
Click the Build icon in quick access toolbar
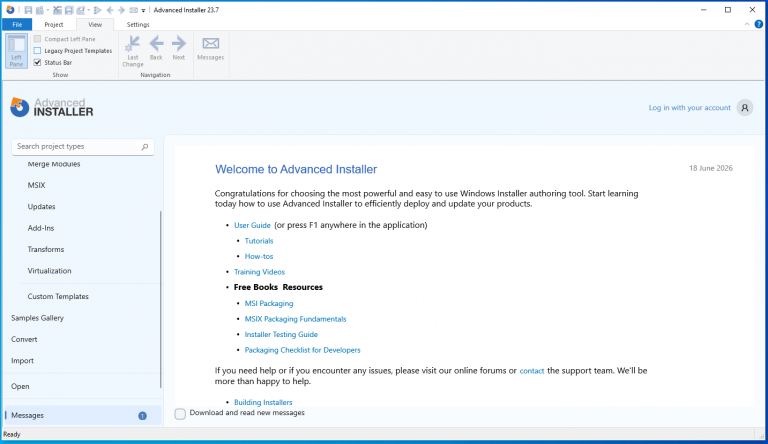coord(40,10)
